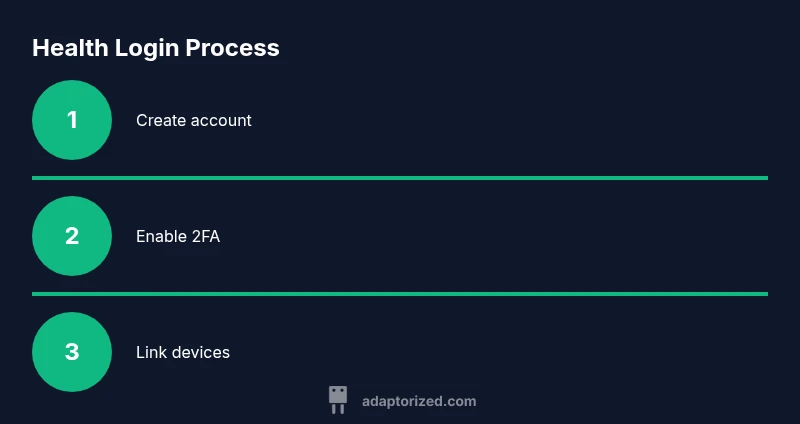Select the "Enable 2FA" step text

pyautogui.click(x=178, y=236)
